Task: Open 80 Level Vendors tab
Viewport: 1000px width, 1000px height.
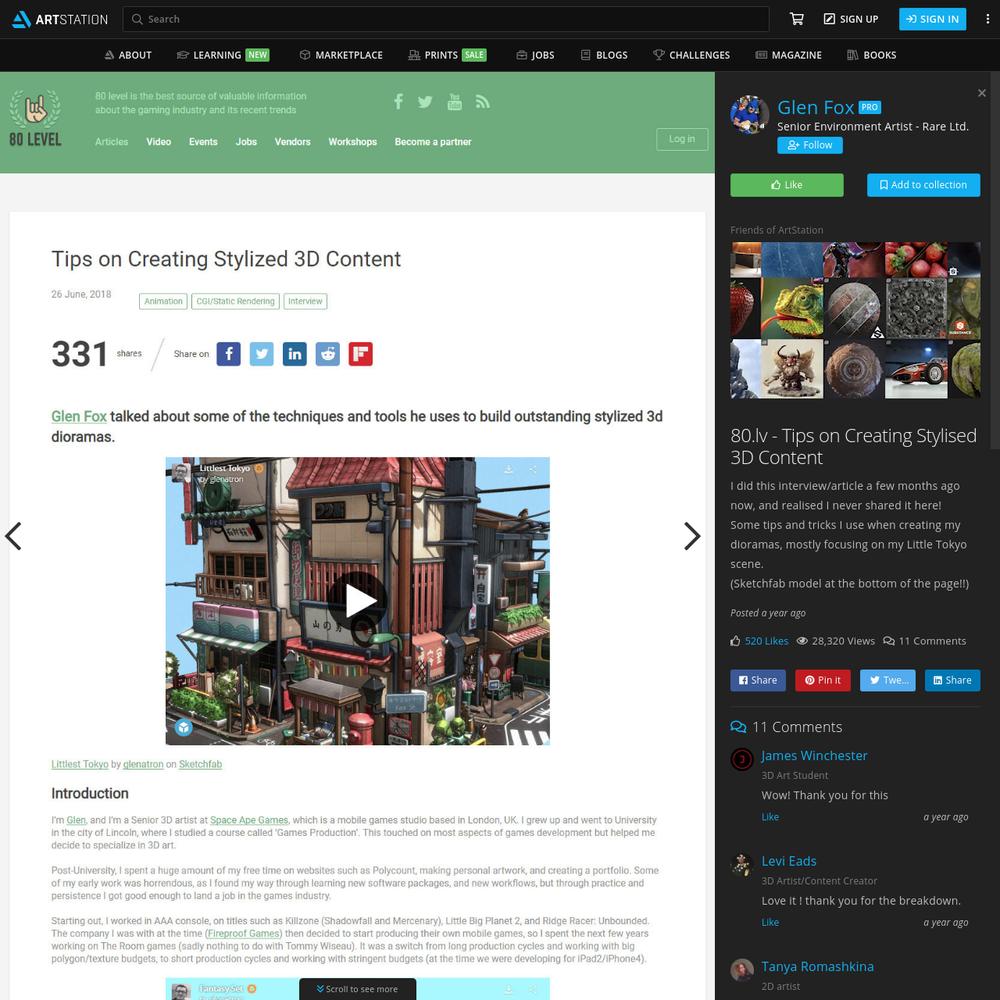Action: tap(292, 142)
